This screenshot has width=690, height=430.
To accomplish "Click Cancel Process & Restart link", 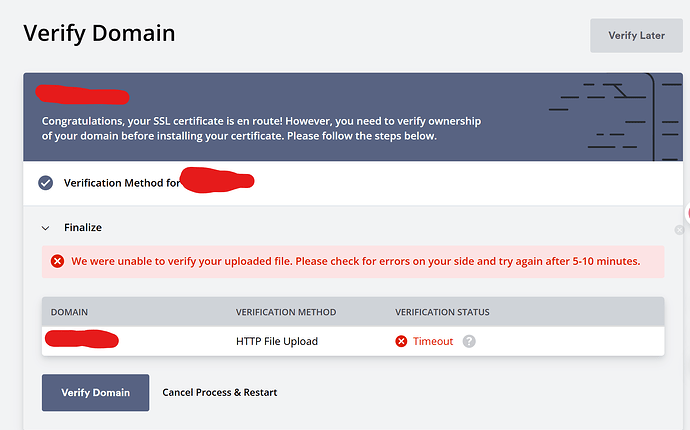I will pos(220,392).
